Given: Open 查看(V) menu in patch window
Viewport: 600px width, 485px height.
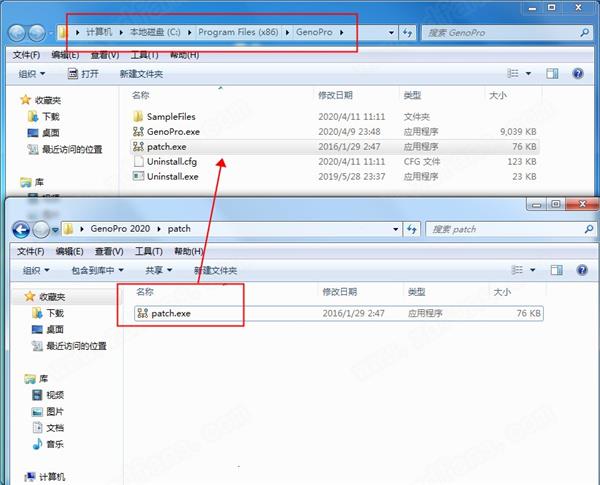Looking at the screenshot, I should (109, 251).
